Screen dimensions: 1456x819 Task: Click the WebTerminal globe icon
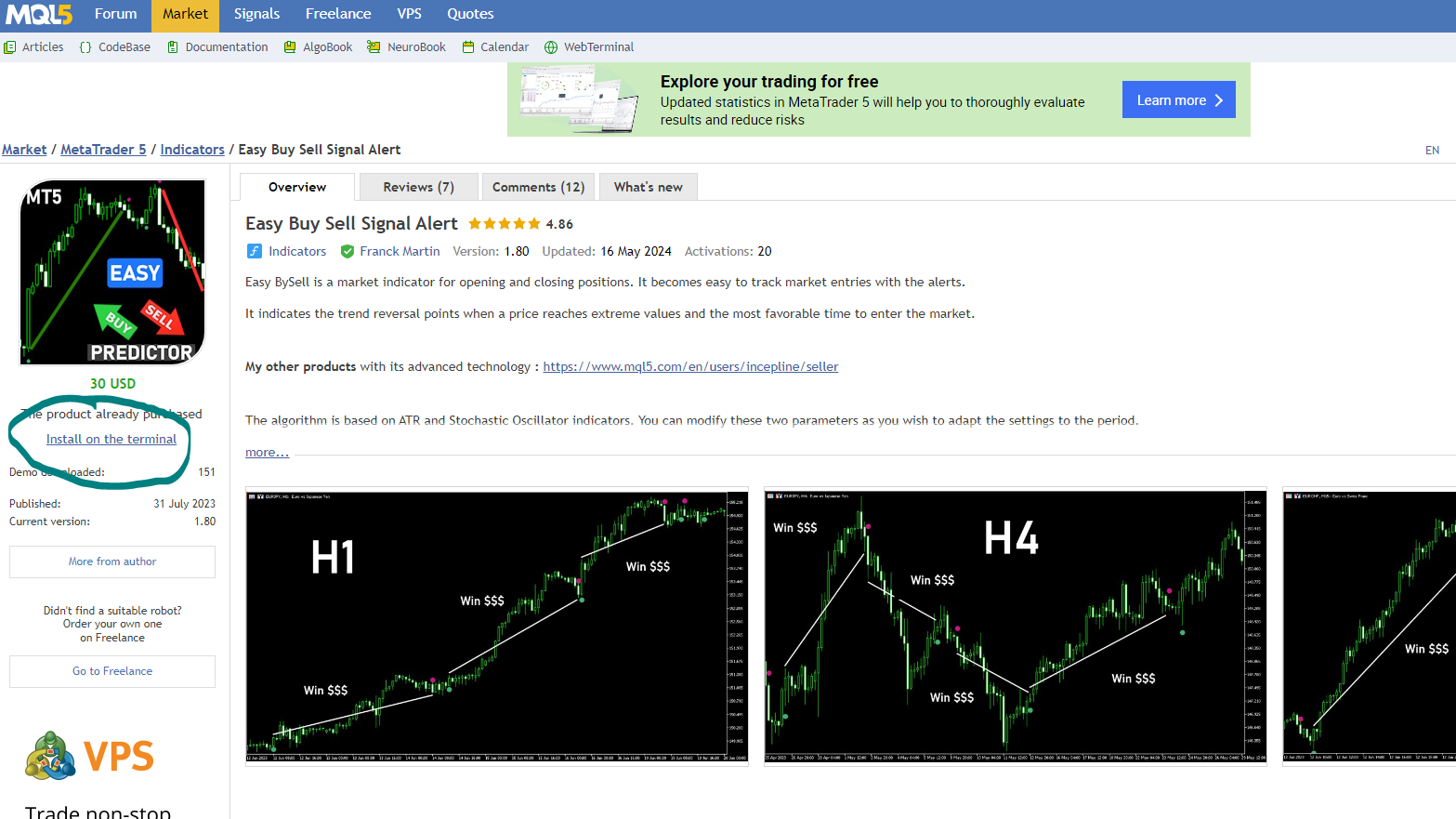[x=551, y=47]
